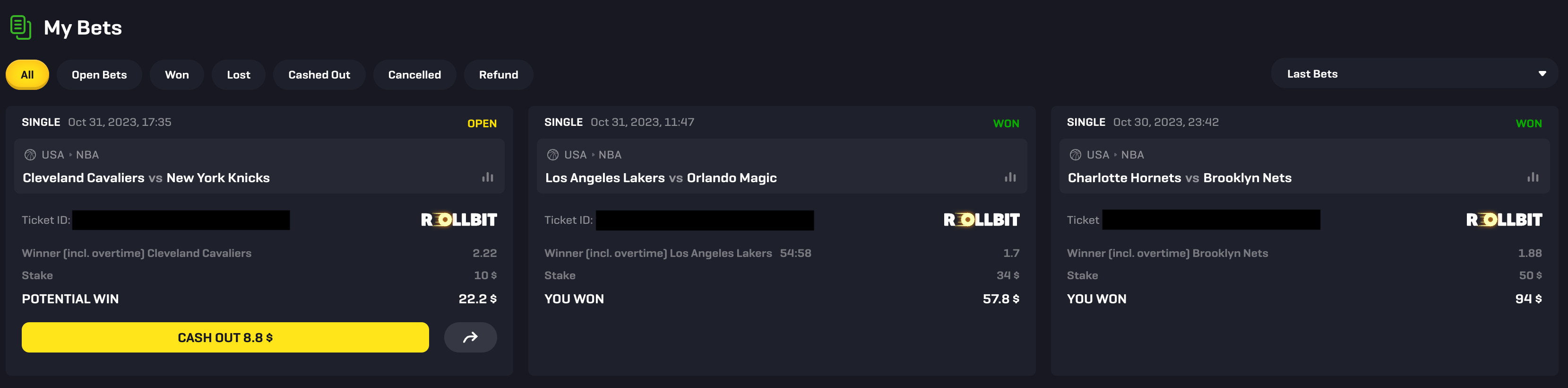Click basketball icon on Hornets bet card
This screenshot has width=1568, height=388.
[x=1075, y=155]
